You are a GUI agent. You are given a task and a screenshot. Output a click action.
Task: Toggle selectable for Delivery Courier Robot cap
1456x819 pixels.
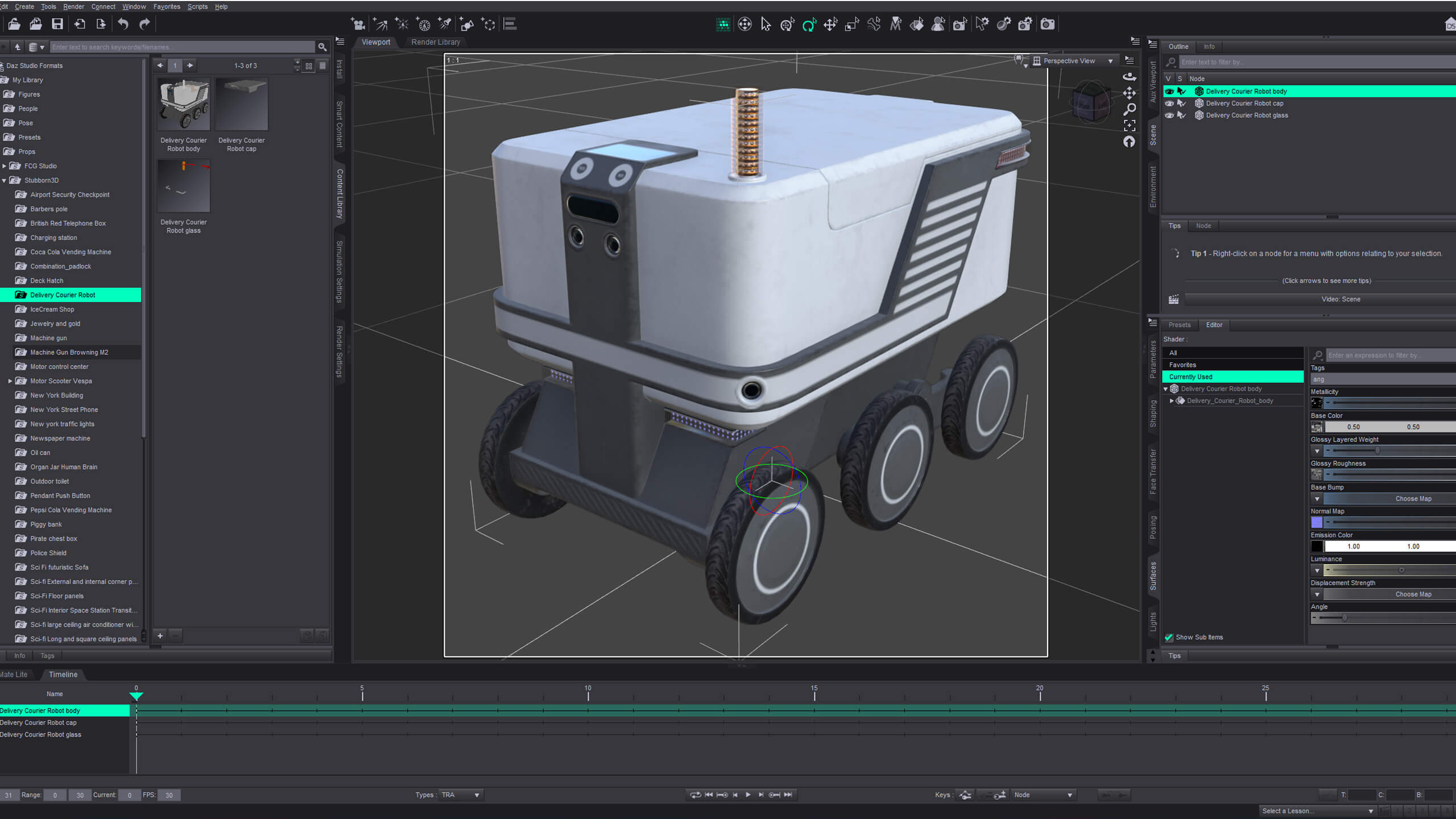pos(1181,103)
